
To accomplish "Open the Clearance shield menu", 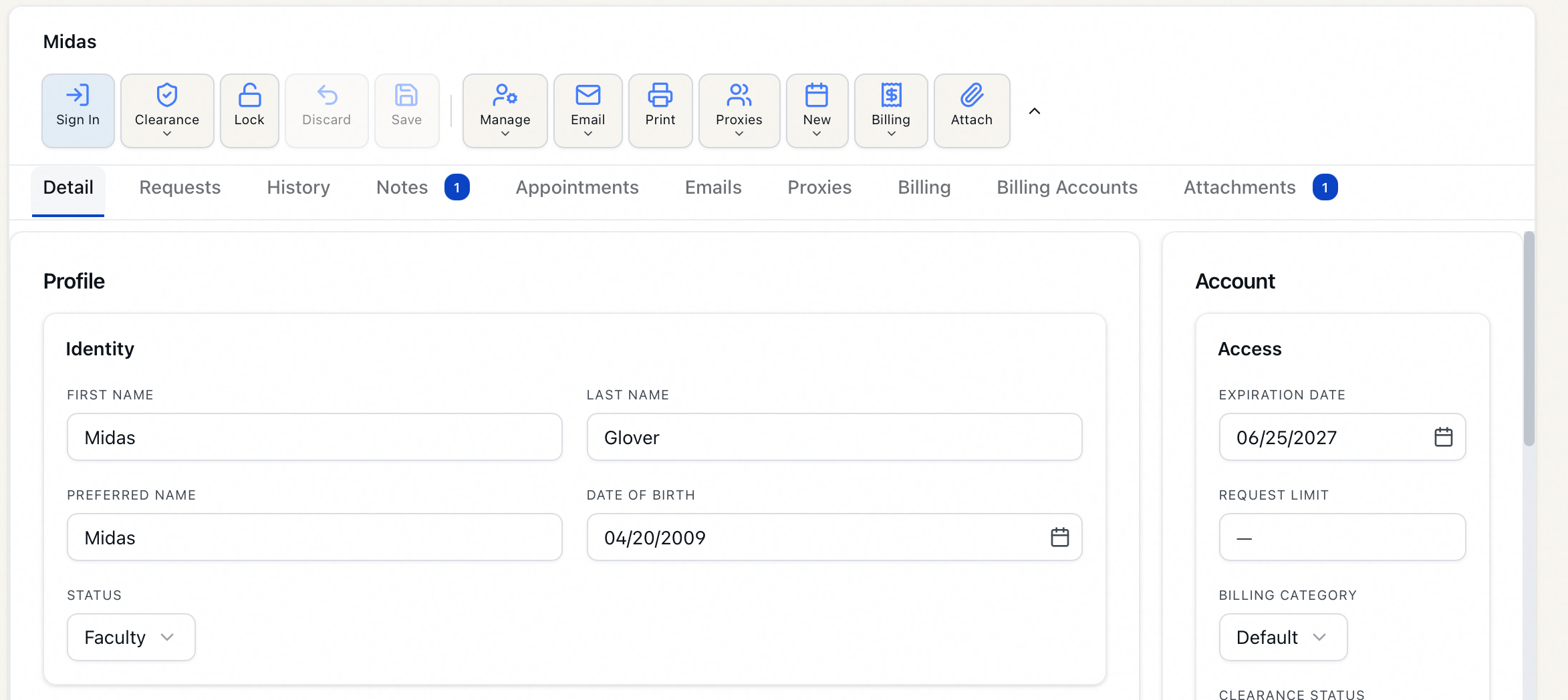I will coord(167,110).
